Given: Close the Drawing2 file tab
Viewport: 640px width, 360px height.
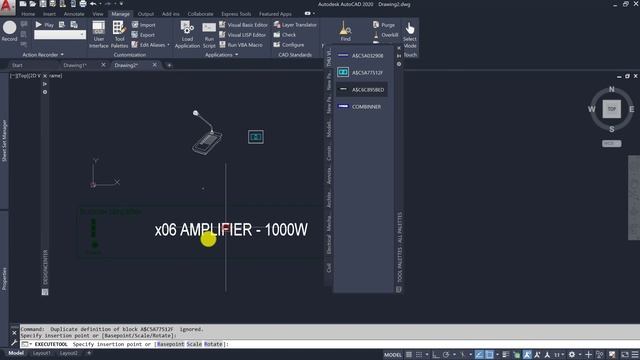Looking at the screenshot, I should pos(155,65).
